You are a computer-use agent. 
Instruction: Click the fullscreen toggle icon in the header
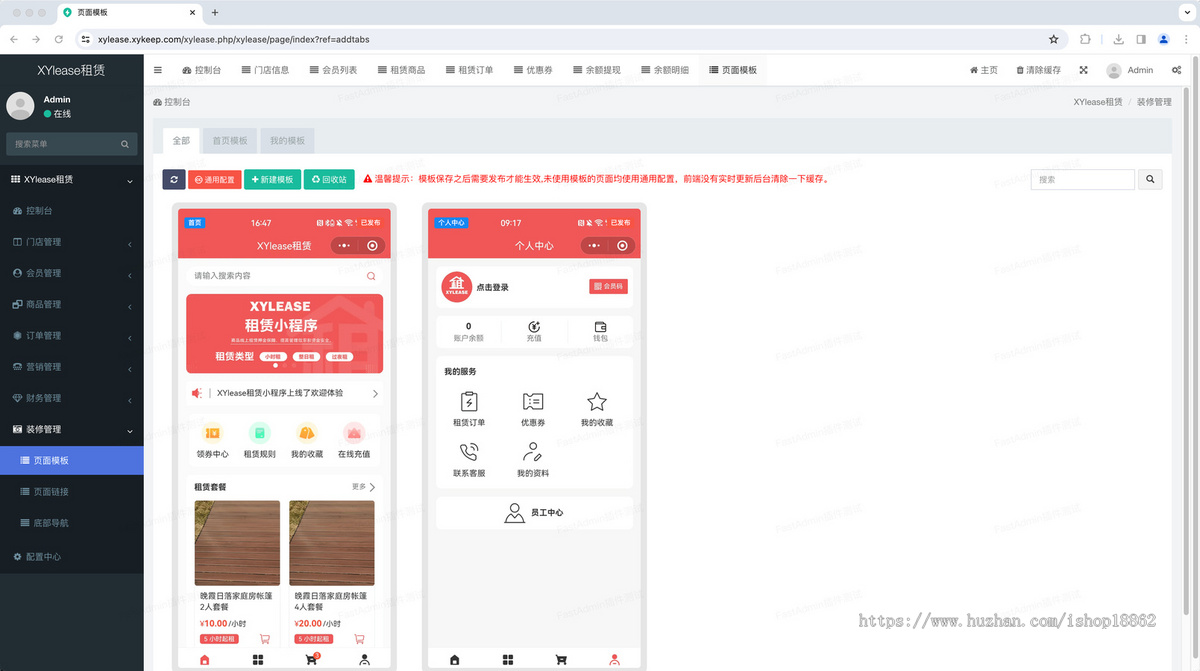[1083, 70]
